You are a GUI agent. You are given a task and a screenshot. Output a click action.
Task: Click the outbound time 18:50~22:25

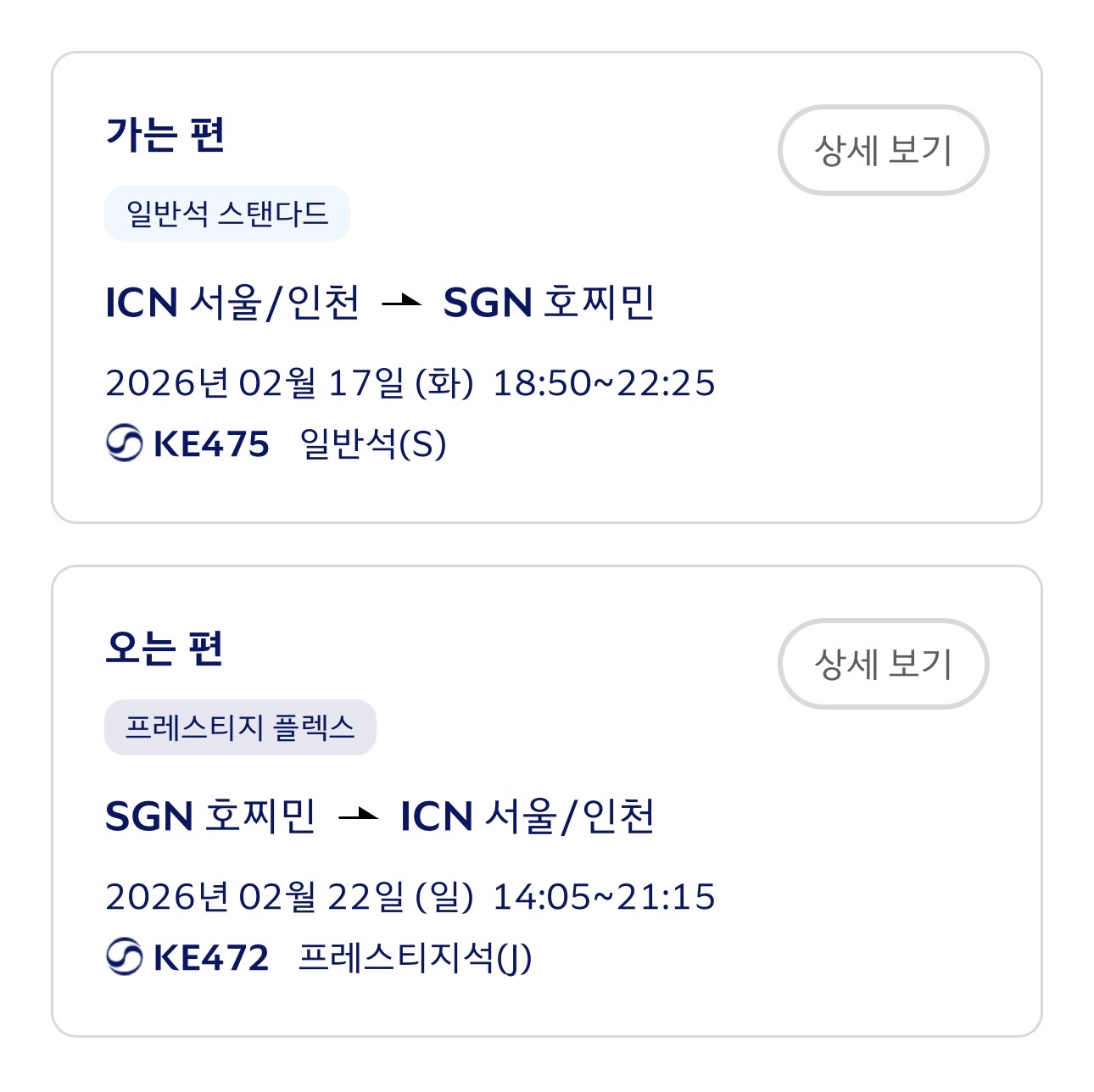(604, 383)
